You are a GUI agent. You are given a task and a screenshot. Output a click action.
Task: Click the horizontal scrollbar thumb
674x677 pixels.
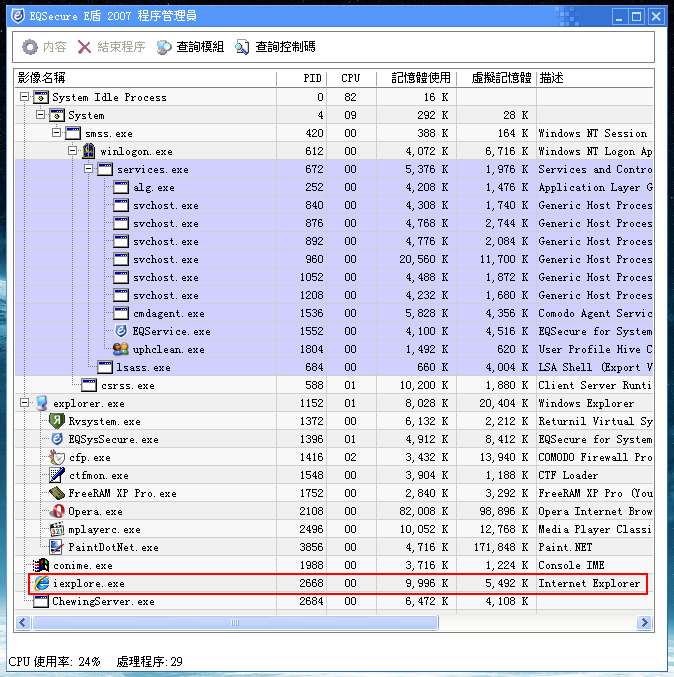(235, 622)
